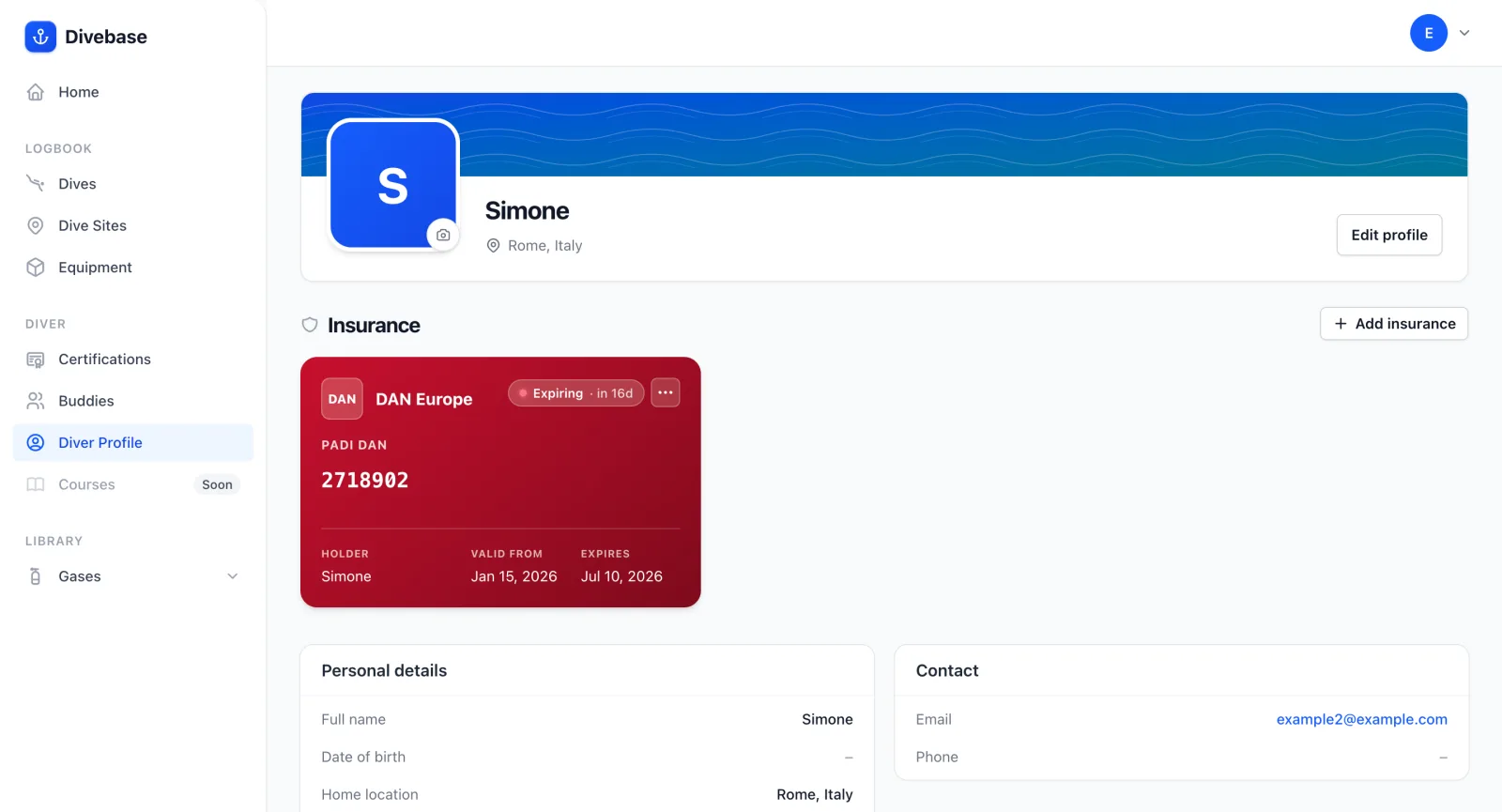Click the Edit profile button
The height and width of the screenshot is (812, 1502).
point(1389,235)
